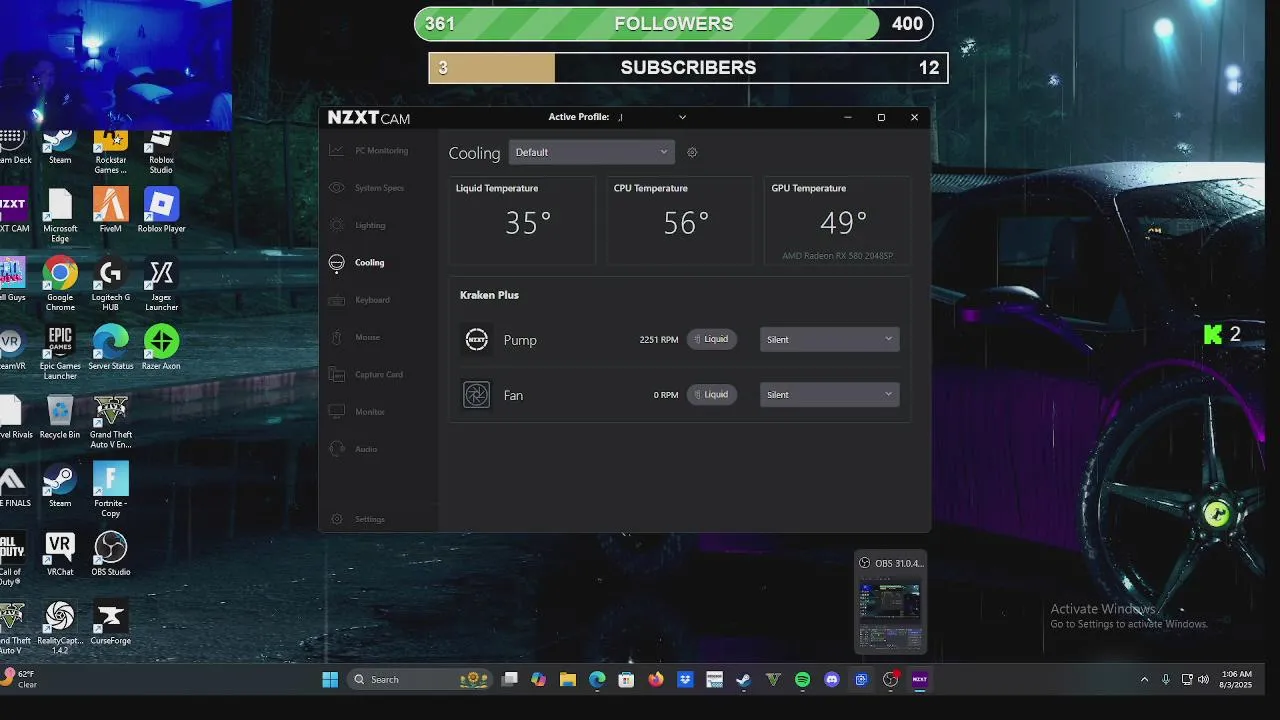Open the cooling profile settings gear

[692, 153]
